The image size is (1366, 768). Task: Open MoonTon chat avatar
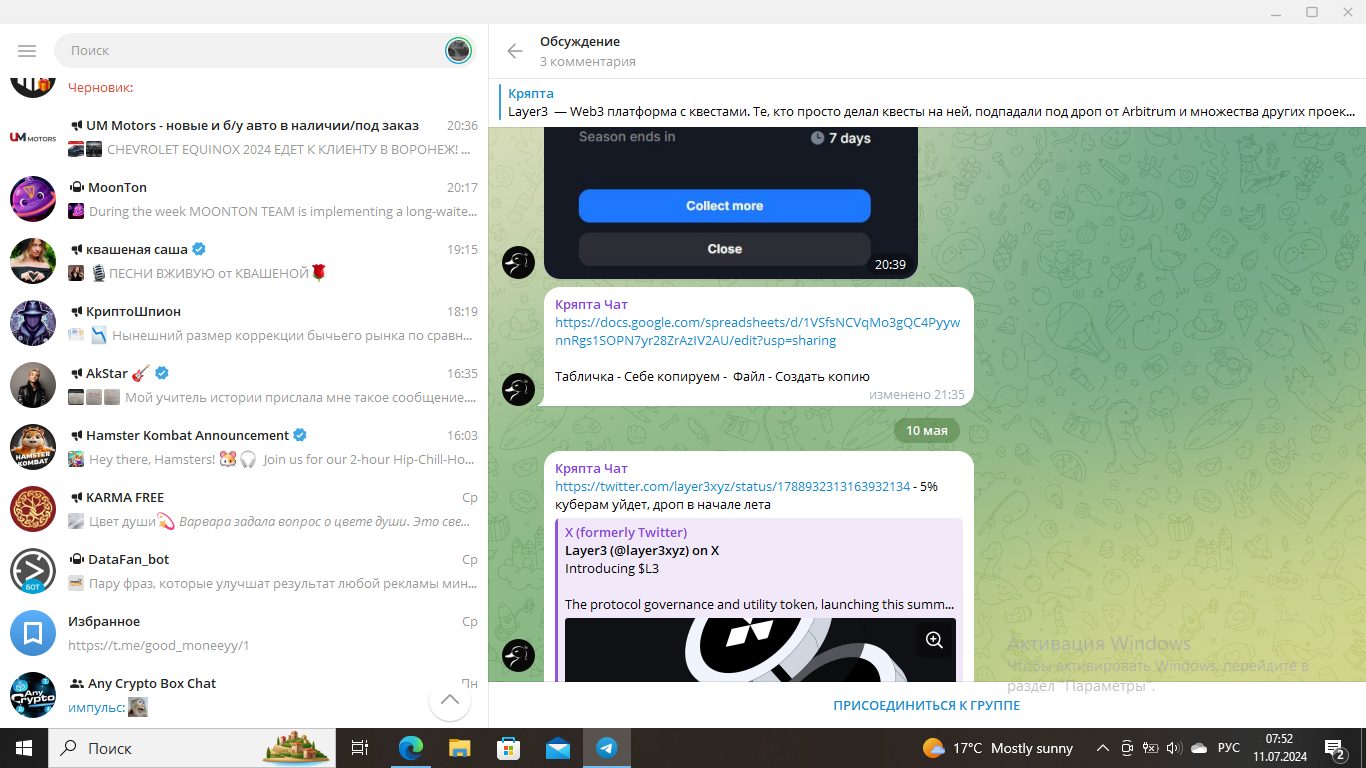click(33, 199)
